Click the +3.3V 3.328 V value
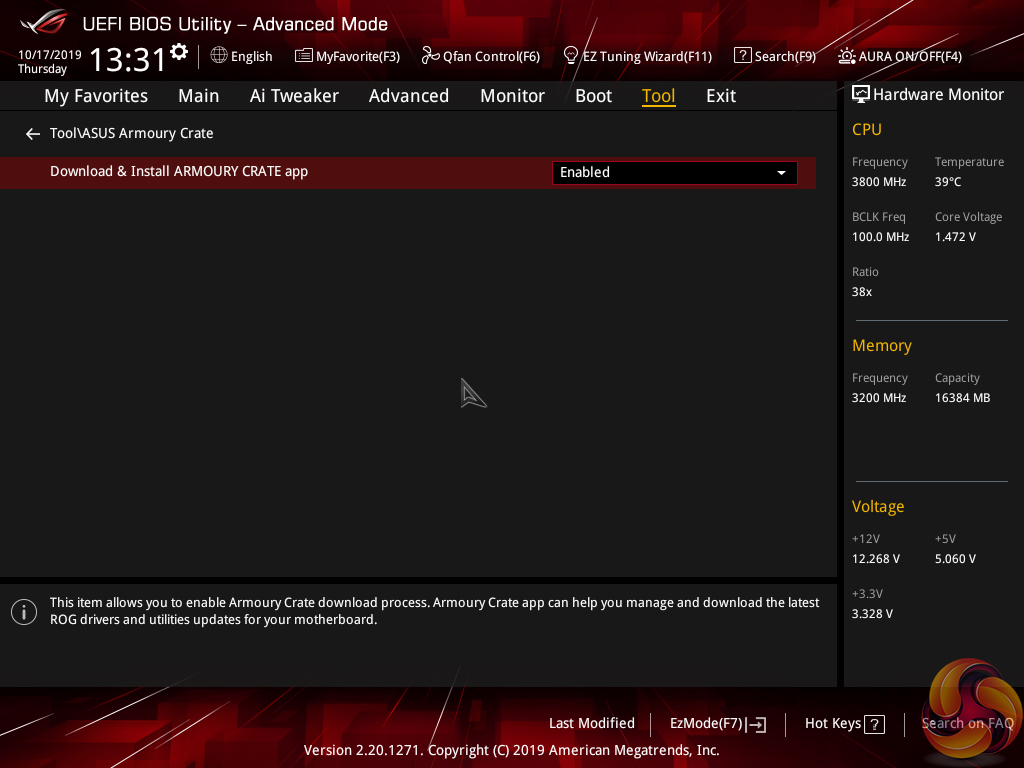 [x=872, y=614]
